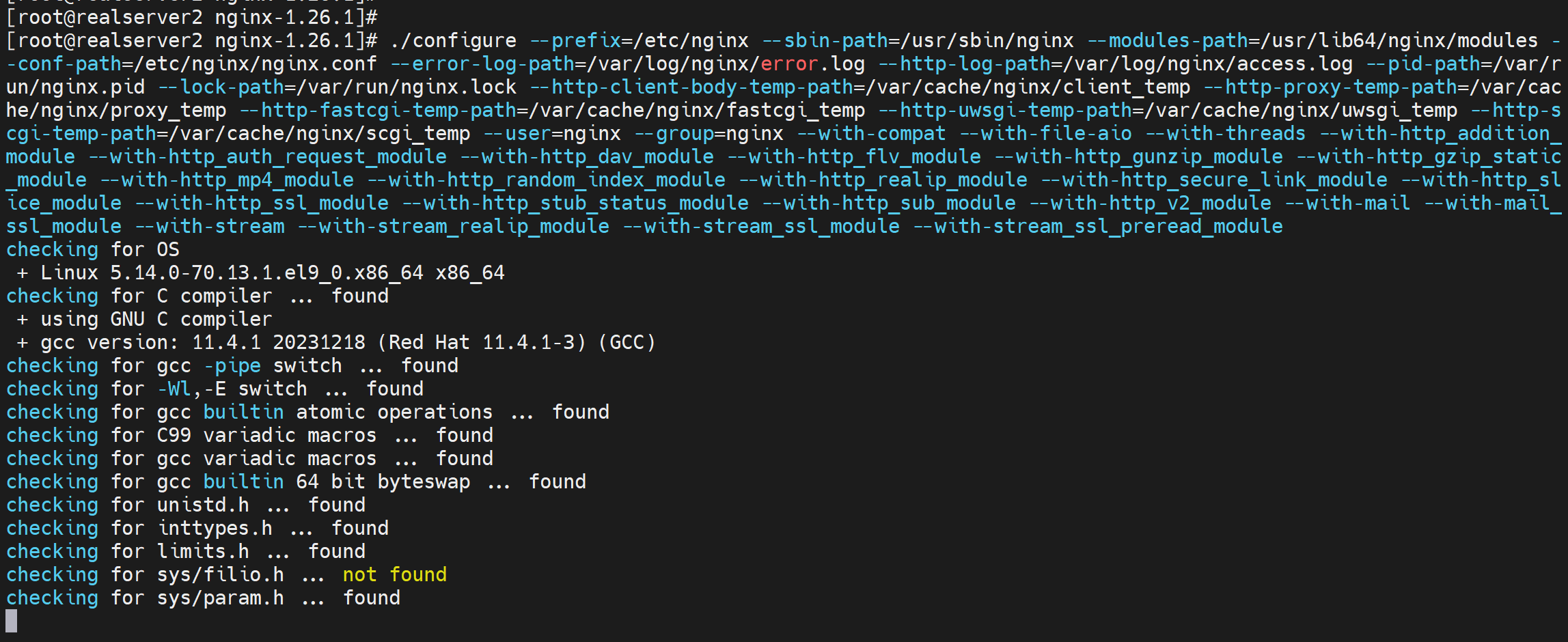Click the terminal cursor block at the bottom
Screen dimensions: 1568x642
(11, 621)
